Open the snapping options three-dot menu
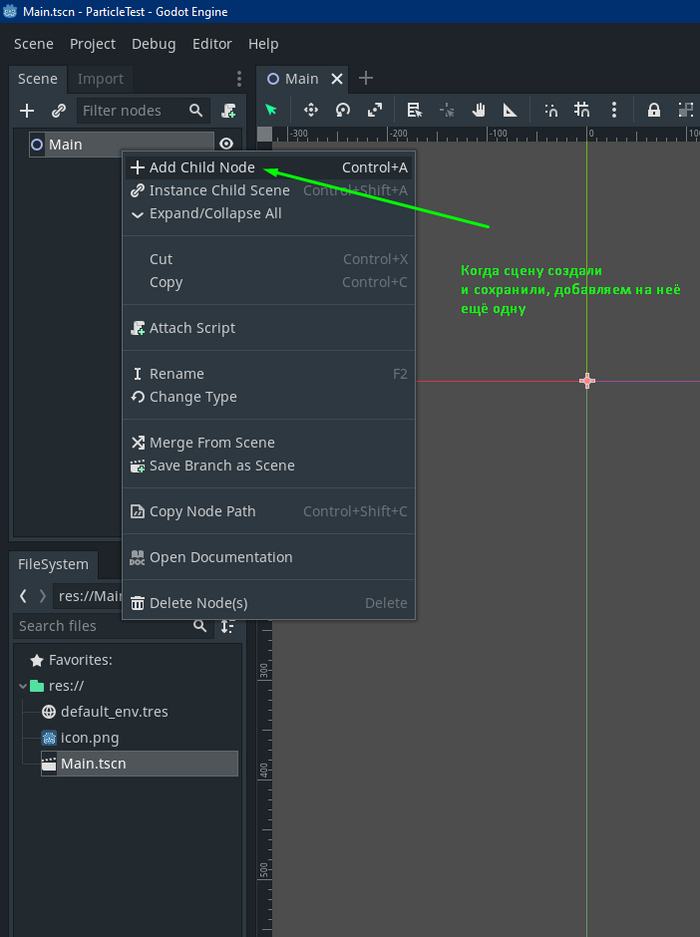 pyautogui.click(x=614, y=110)
